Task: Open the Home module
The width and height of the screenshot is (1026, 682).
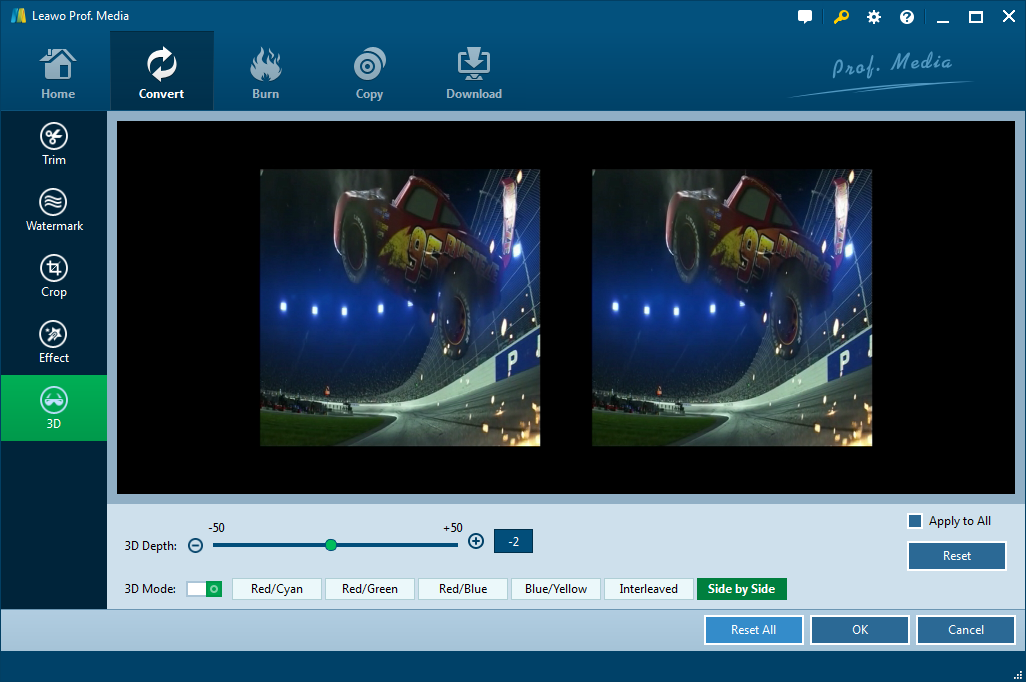Action: (x=58, y=74)
